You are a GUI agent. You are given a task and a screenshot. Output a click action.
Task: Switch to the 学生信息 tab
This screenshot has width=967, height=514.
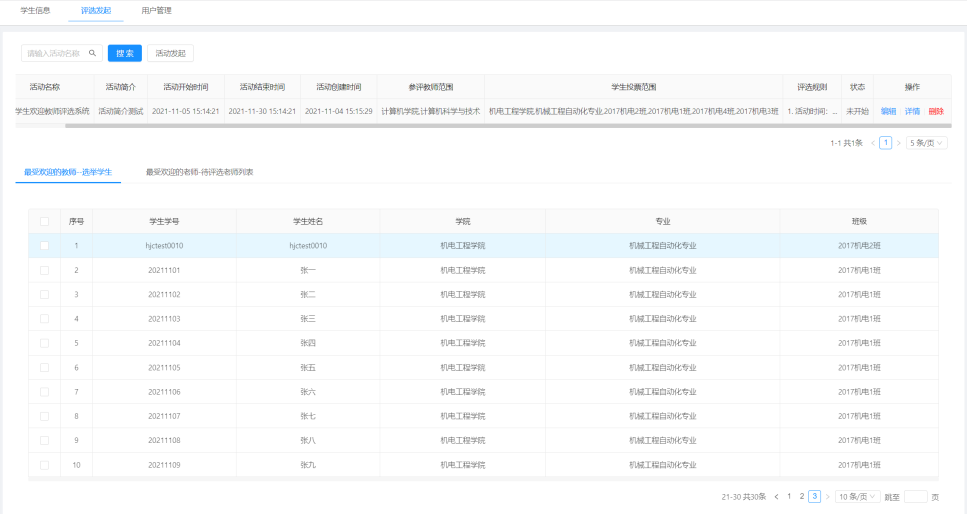point(36,10)
